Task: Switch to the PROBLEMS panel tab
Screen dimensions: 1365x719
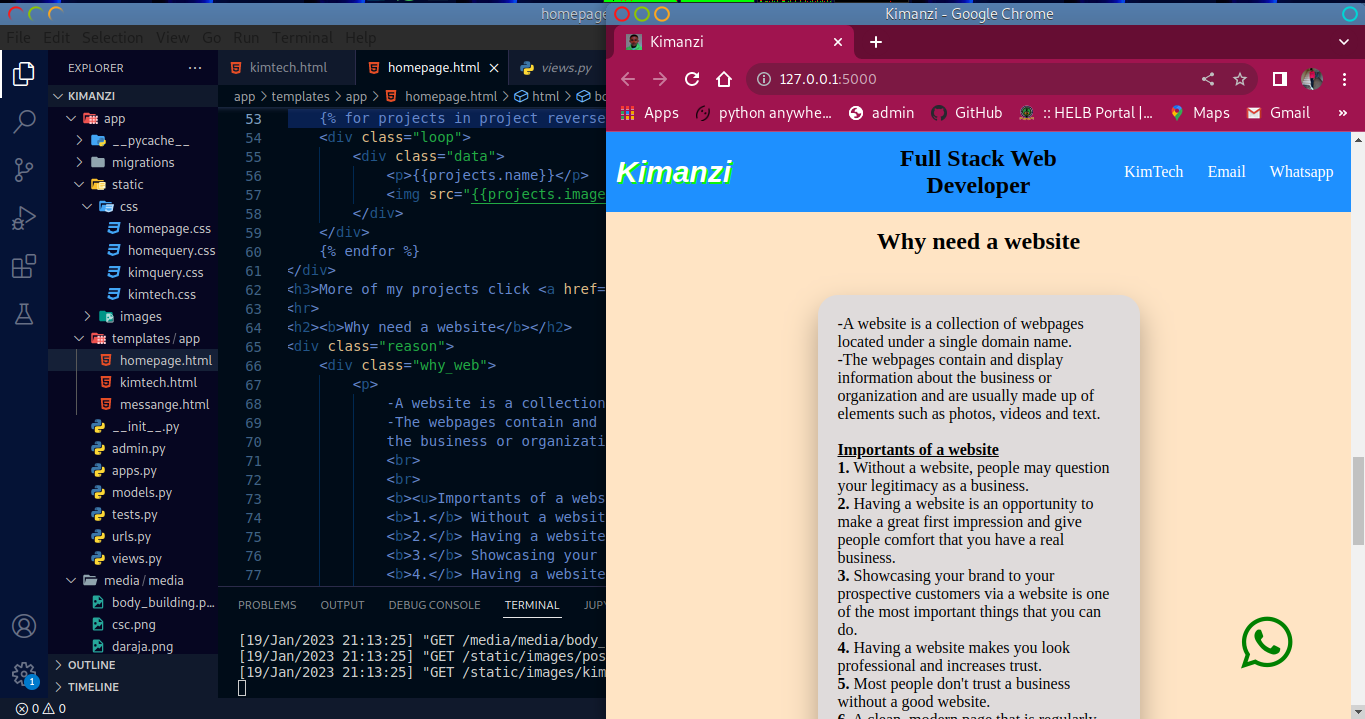Action: tap(267, 605)
